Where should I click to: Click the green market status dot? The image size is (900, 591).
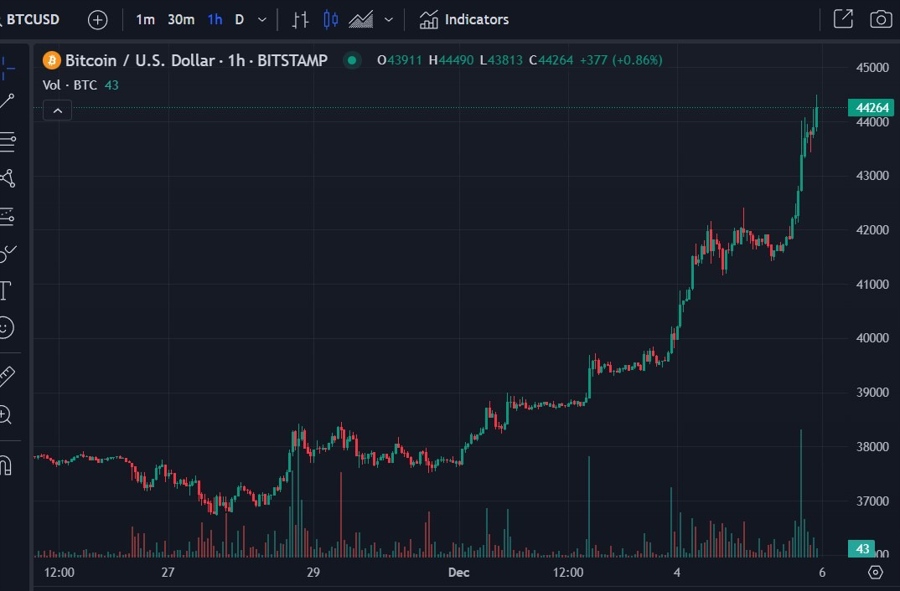click(352, 60)
